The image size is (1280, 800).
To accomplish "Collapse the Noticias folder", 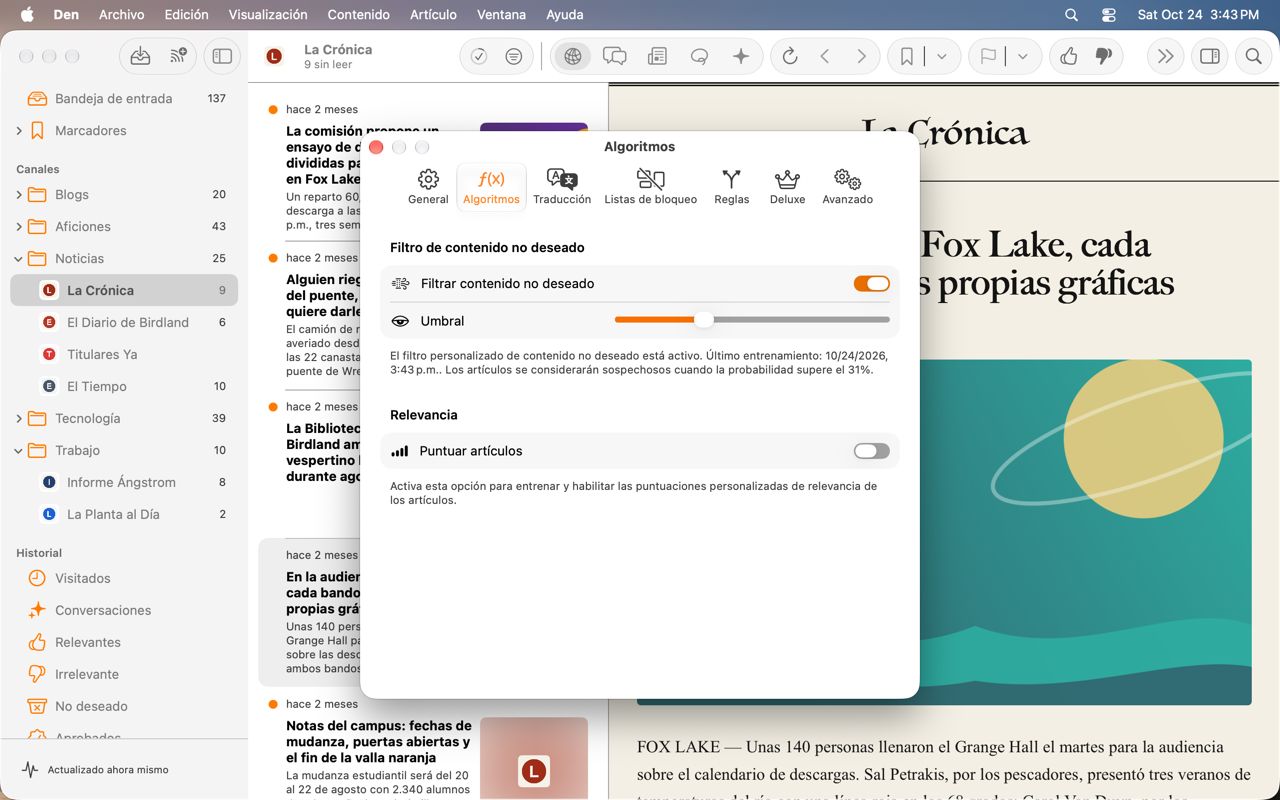I will [19, 259].
